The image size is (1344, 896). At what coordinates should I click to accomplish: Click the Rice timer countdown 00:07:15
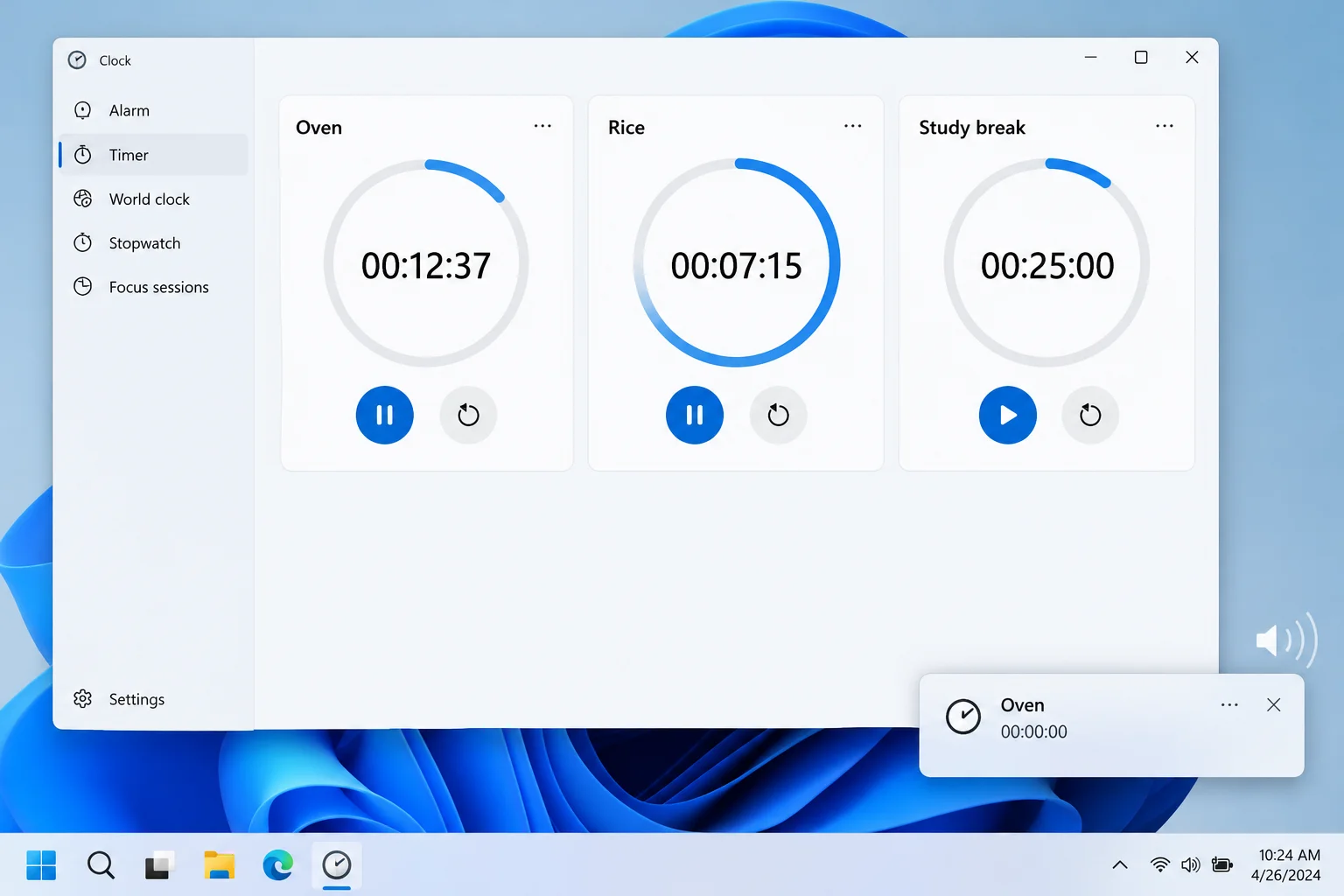click(x=737, y=266)
